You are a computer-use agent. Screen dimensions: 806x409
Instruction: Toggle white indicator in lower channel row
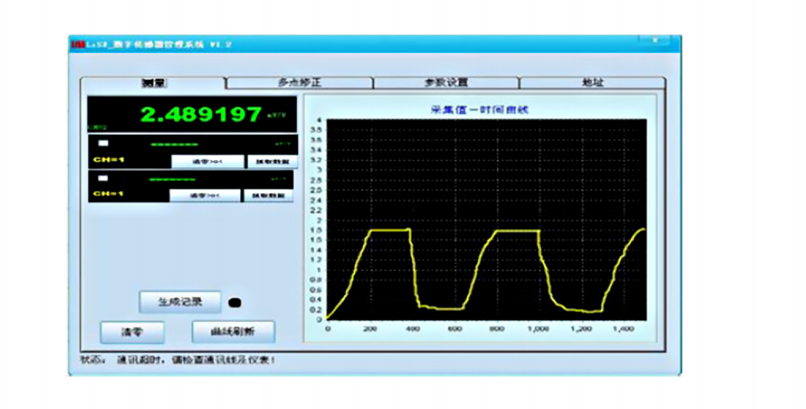pyautogui.click(x=103, y=178)
